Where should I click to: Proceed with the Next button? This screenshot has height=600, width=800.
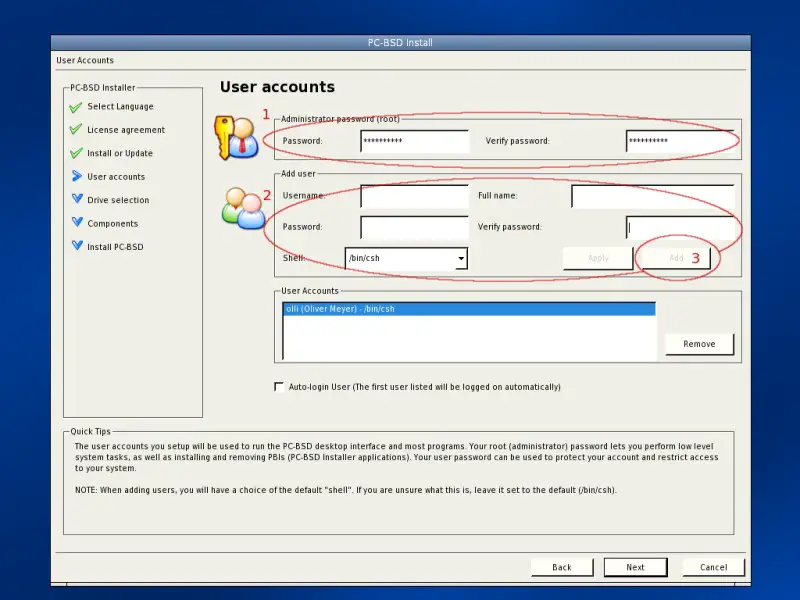(x=635, y=567)
